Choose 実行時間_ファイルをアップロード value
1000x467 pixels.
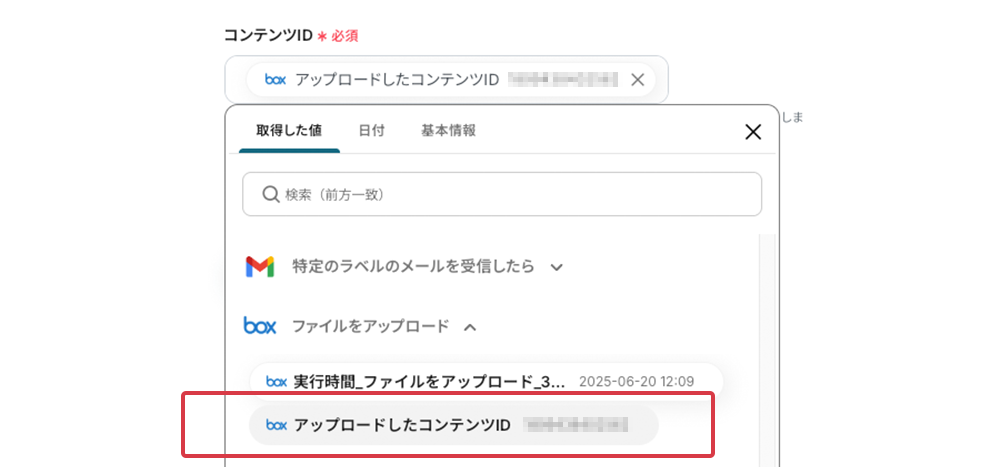coord(486,382)
